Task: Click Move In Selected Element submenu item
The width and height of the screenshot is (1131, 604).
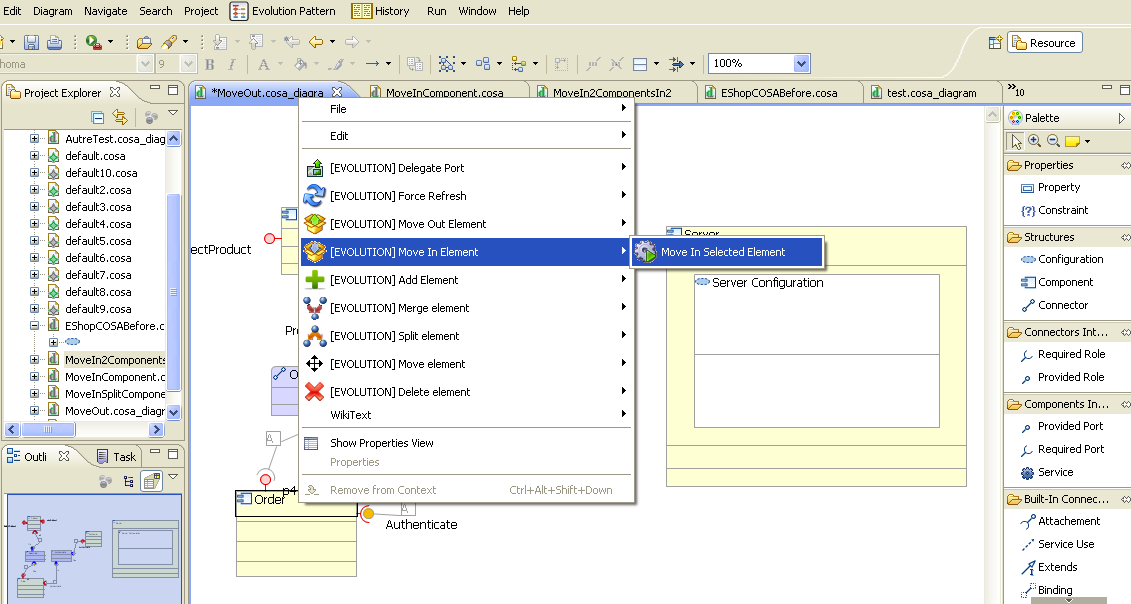Action: [723, 252]
